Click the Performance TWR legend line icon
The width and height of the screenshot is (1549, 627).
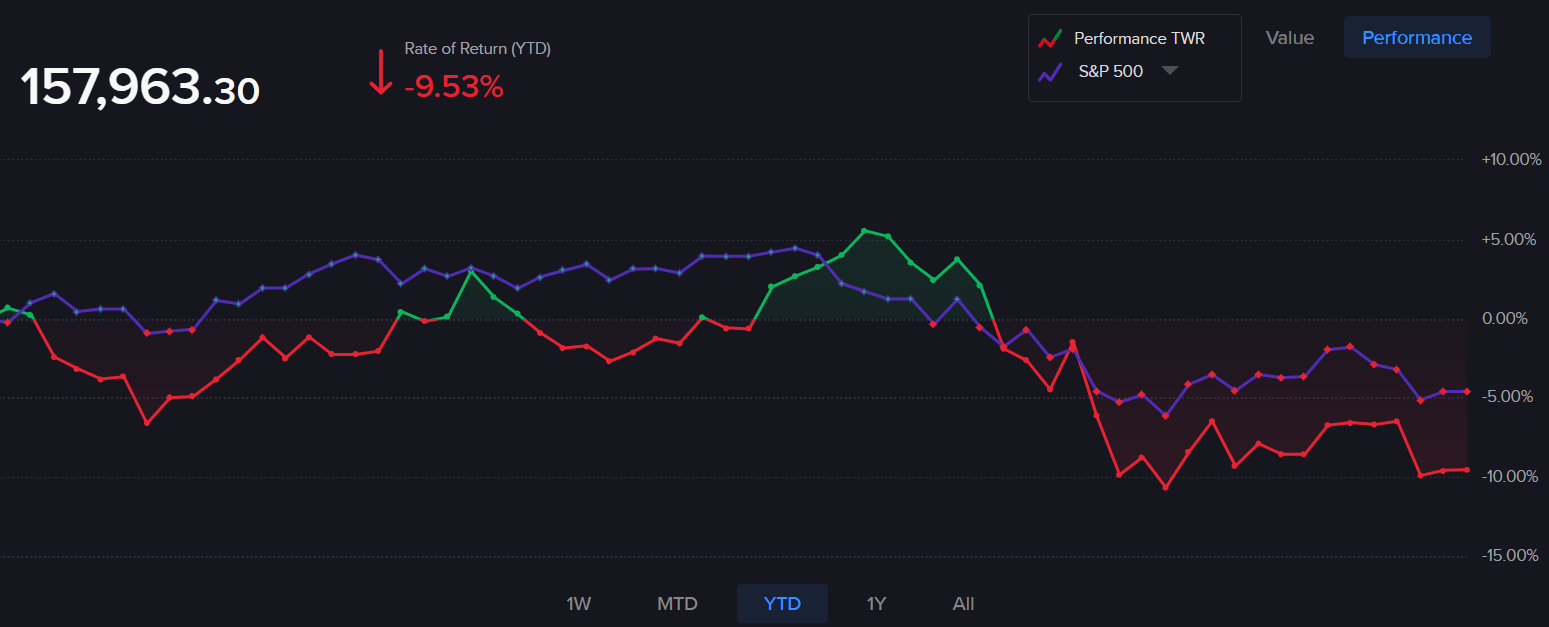point(1049,39)
